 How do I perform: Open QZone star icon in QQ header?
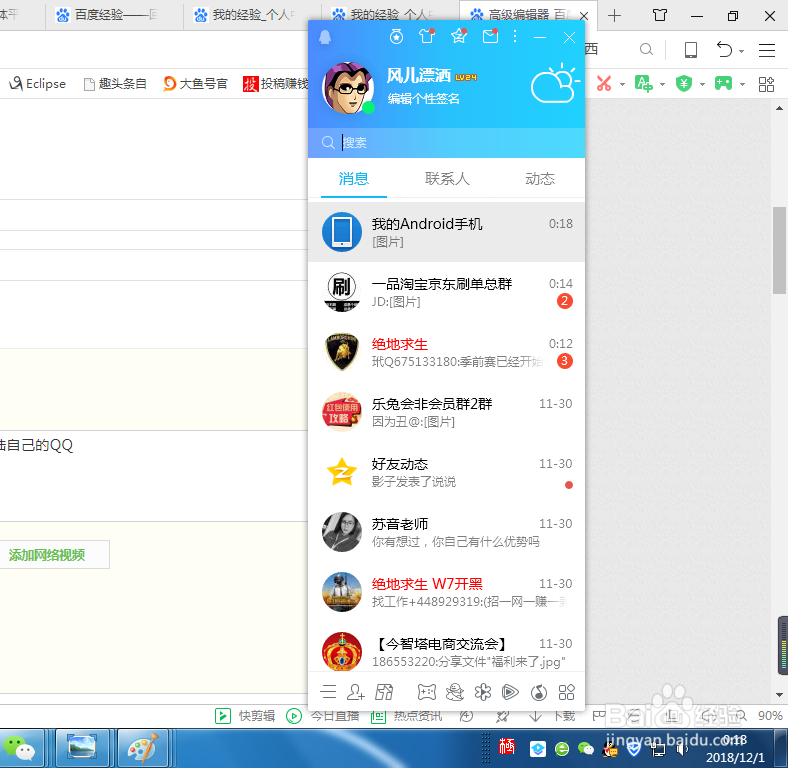(458, 37)
